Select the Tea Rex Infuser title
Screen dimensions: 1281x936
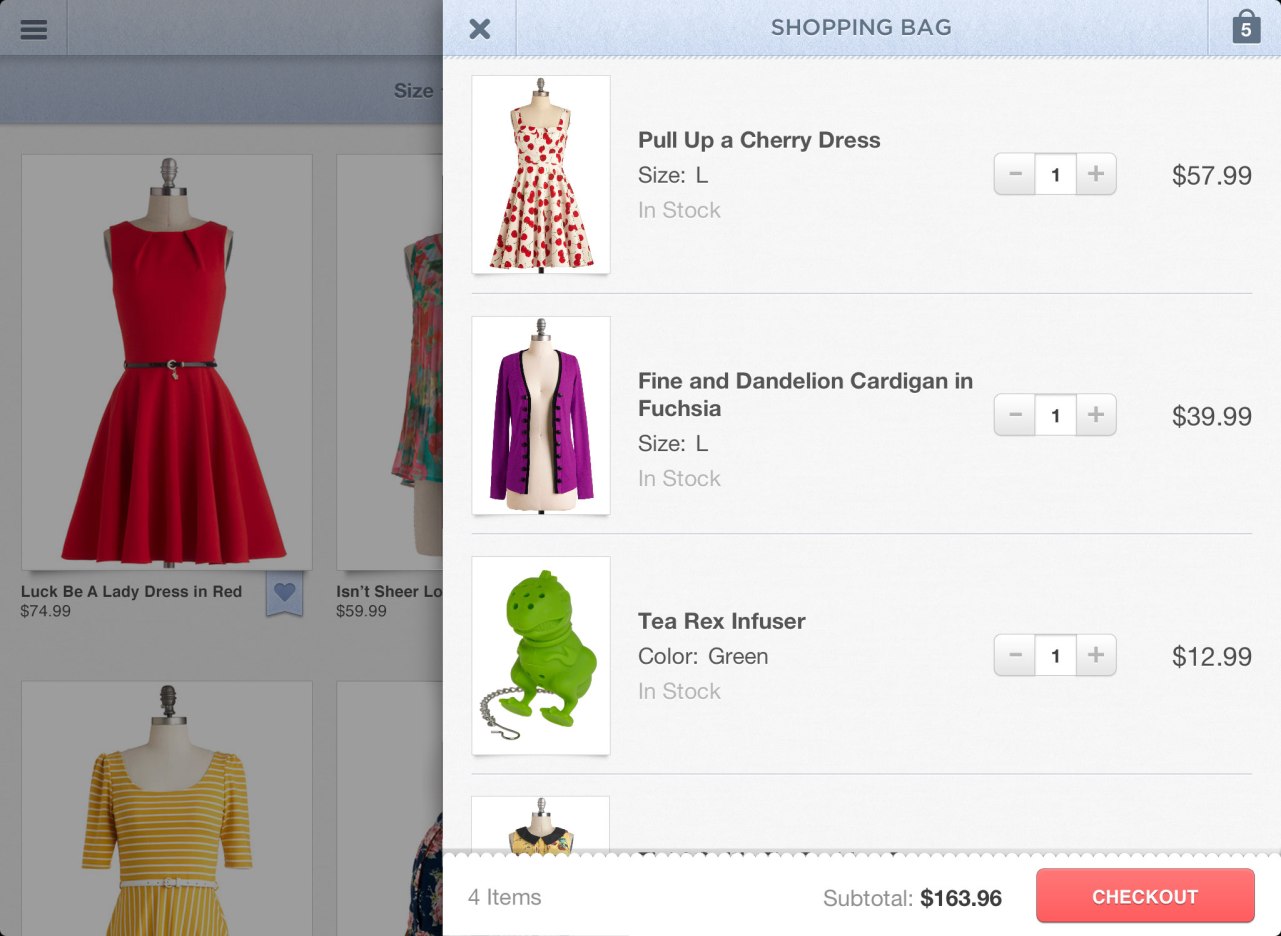tap(721, 621)
